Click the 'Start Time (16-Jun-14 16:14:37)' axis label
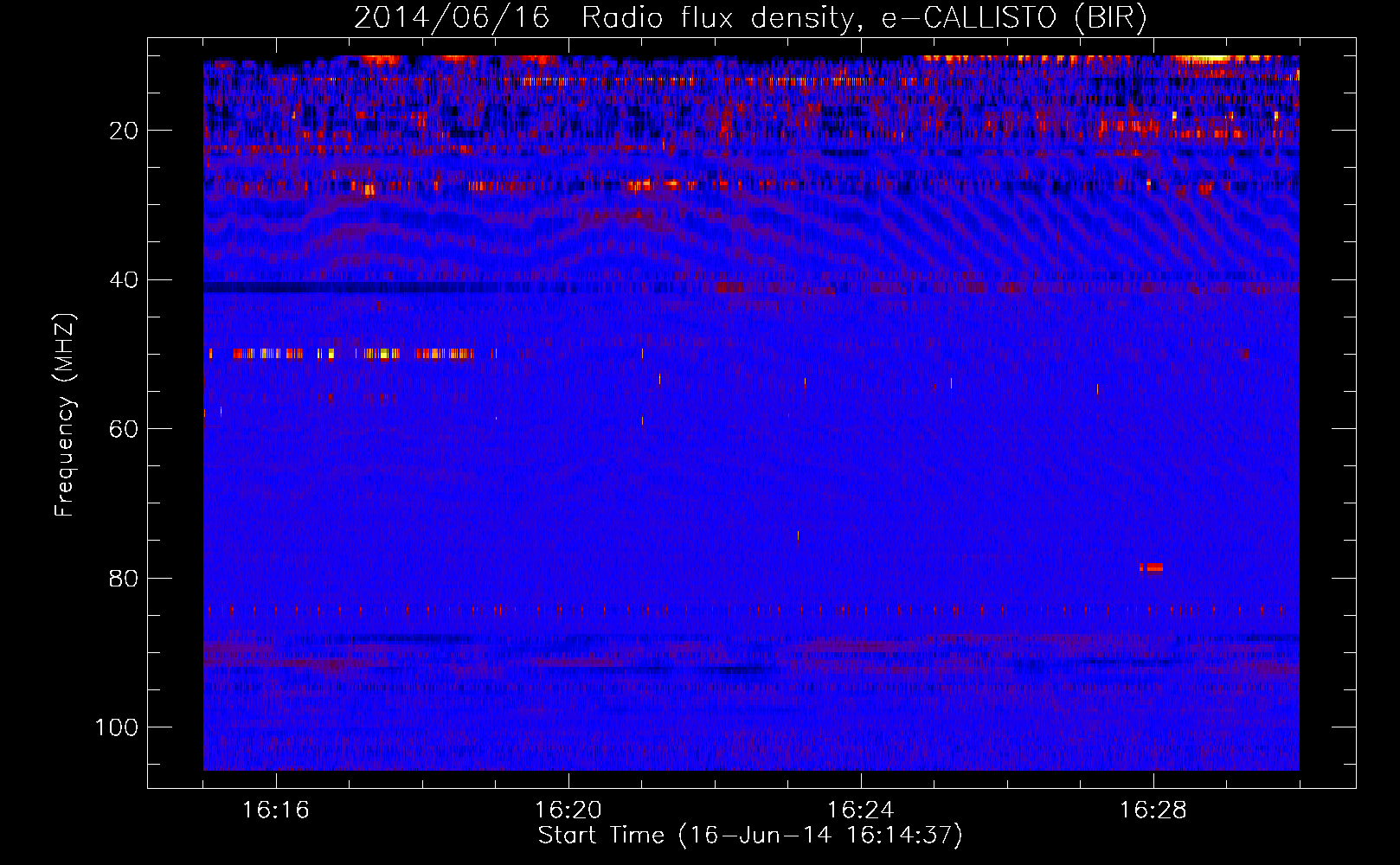 tap(750, 836)
